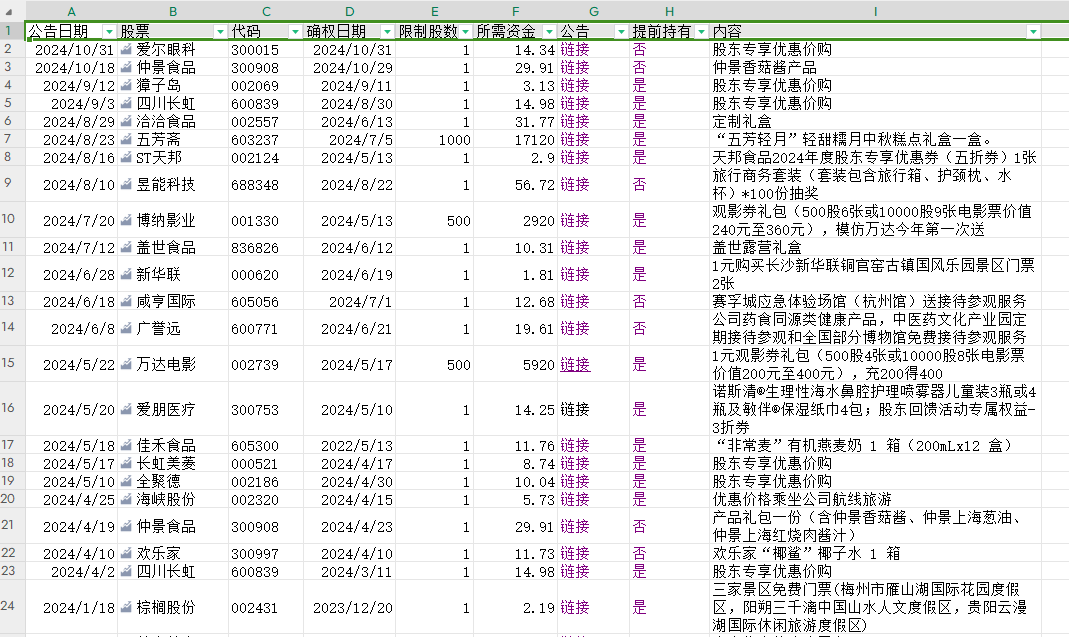The image size is (1069, 637).
Task: Click the stock icon beside 仲景食品 in row 21
Action: pyautogui.click(x=126, y=527)
